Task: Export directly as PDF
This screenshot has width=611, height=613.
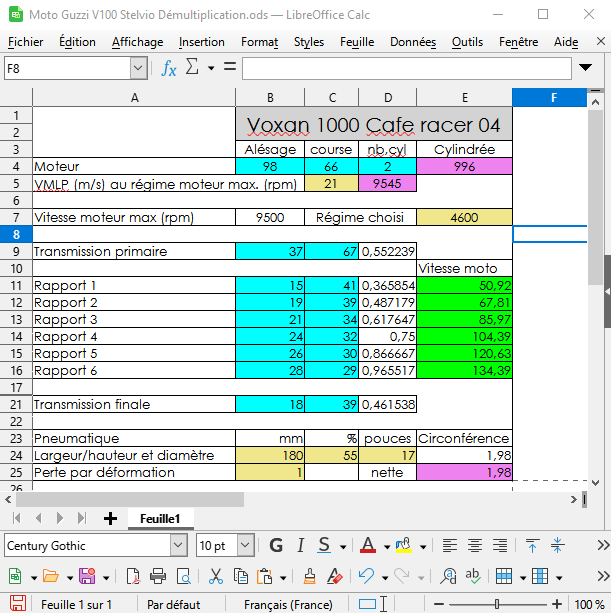Action: pos(133,576)
